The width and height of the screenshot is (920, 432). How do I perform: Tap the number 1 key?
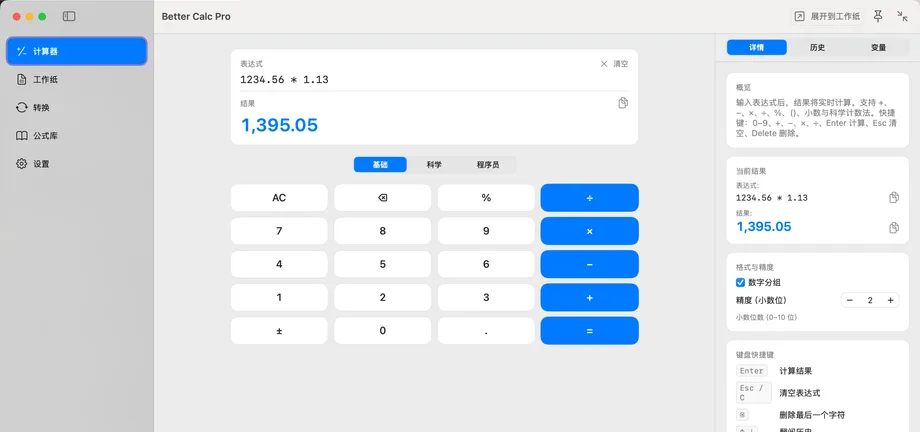[279, 298]
